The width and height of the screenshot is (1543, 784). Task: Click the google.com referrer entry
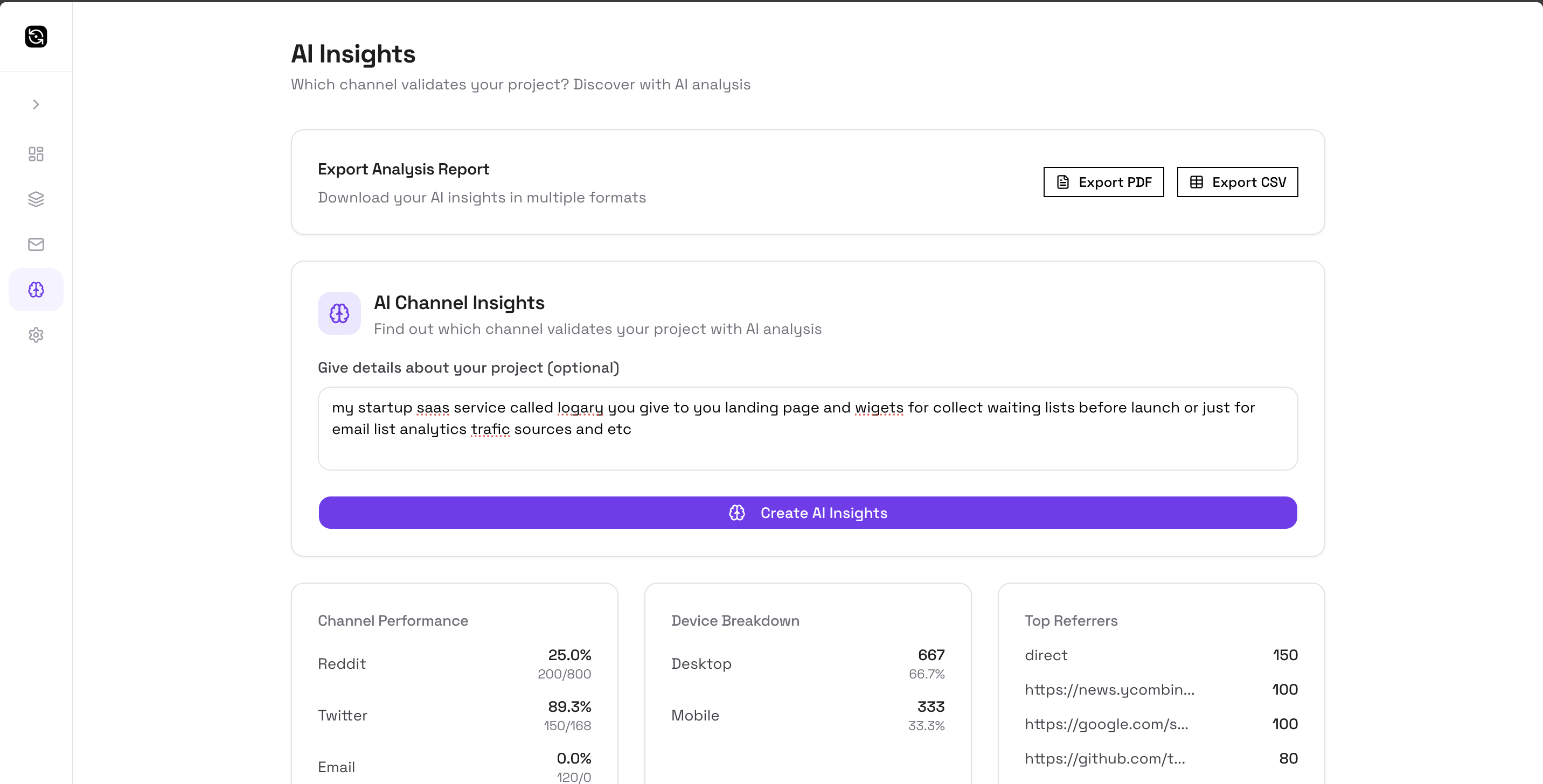tap(1106, 724)
